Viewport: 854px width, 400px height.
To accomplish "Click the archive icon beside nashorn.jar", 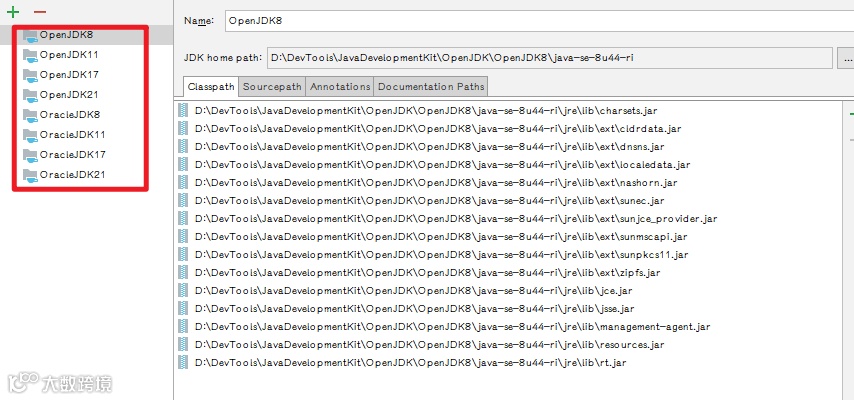I will [183, 182].
